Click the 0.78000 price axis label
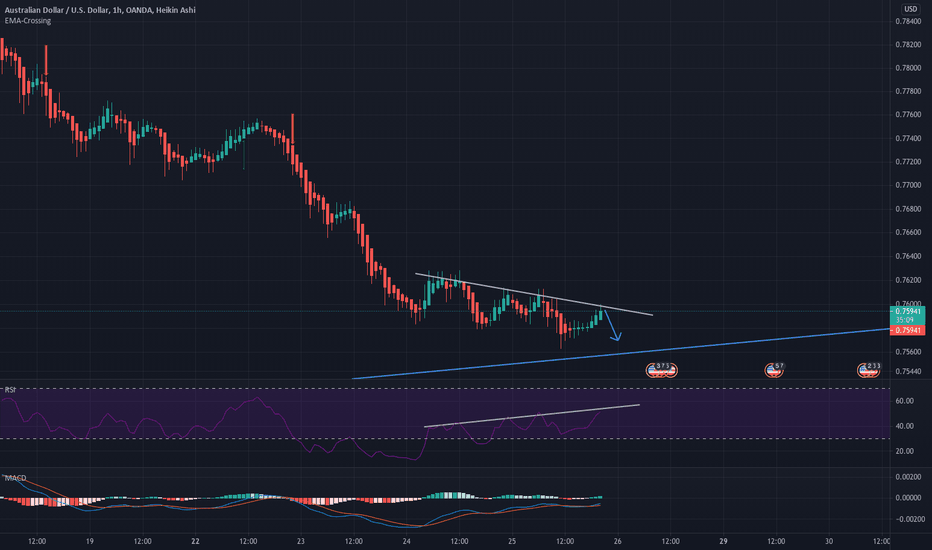 908,68
